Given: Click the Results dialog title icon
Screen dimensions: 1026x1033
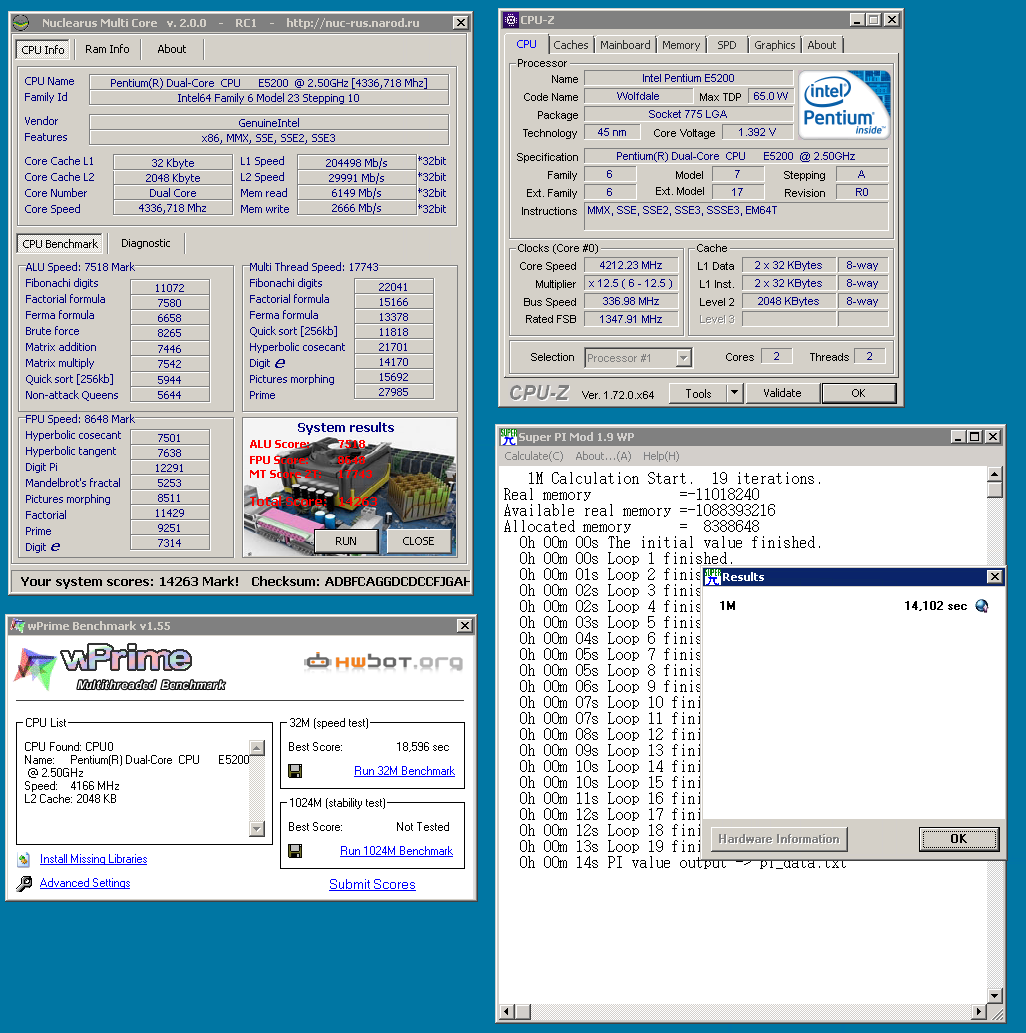Looking at the screenshot, I should pos(712,576).
